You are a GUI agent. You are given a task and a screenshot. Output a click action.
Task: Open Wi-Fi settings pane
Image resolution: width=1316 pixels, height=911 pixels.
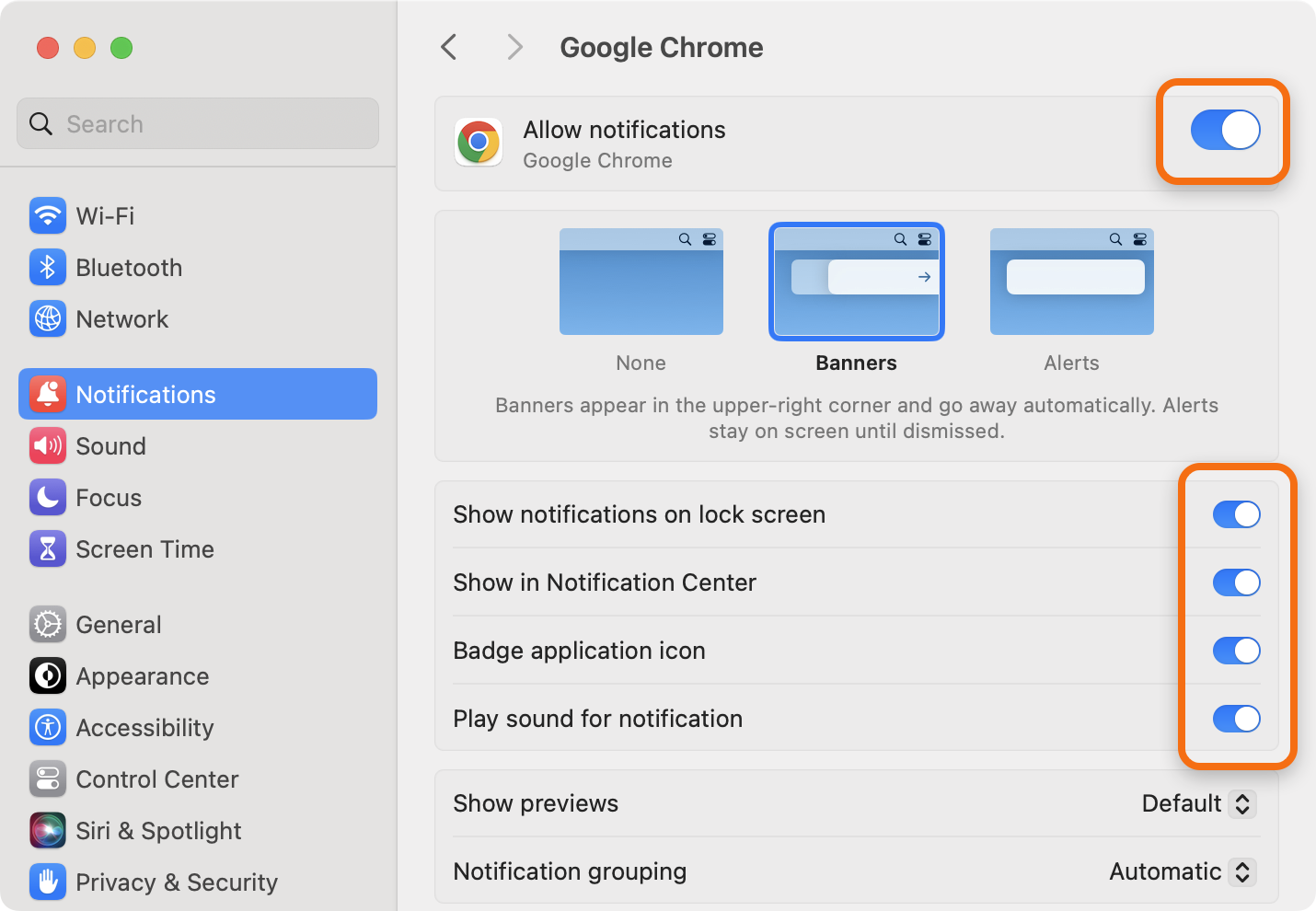(x=198, y=216)
